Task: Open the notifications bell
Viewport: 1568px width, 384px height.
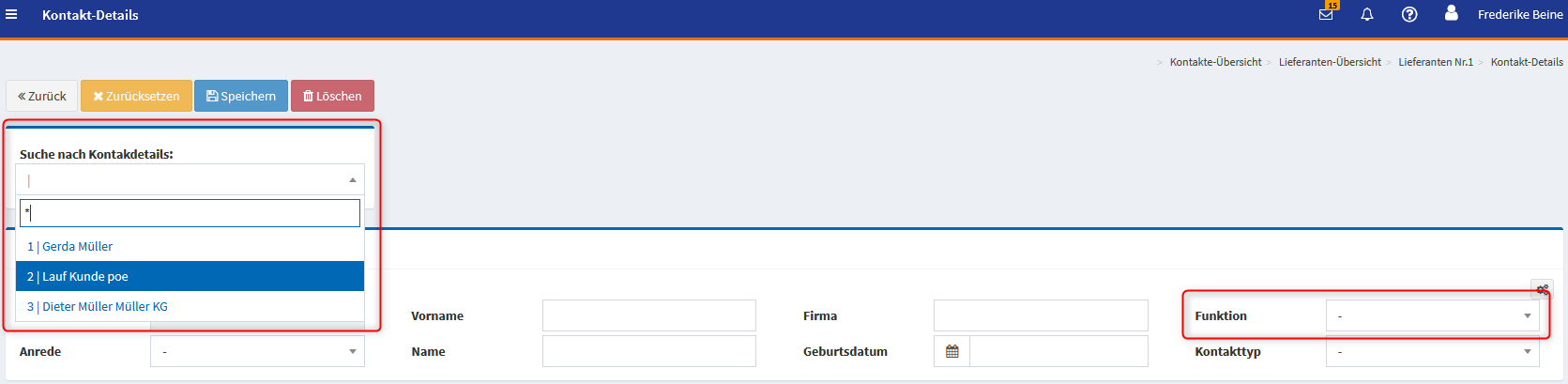Action: click(x=1367, y=14)
